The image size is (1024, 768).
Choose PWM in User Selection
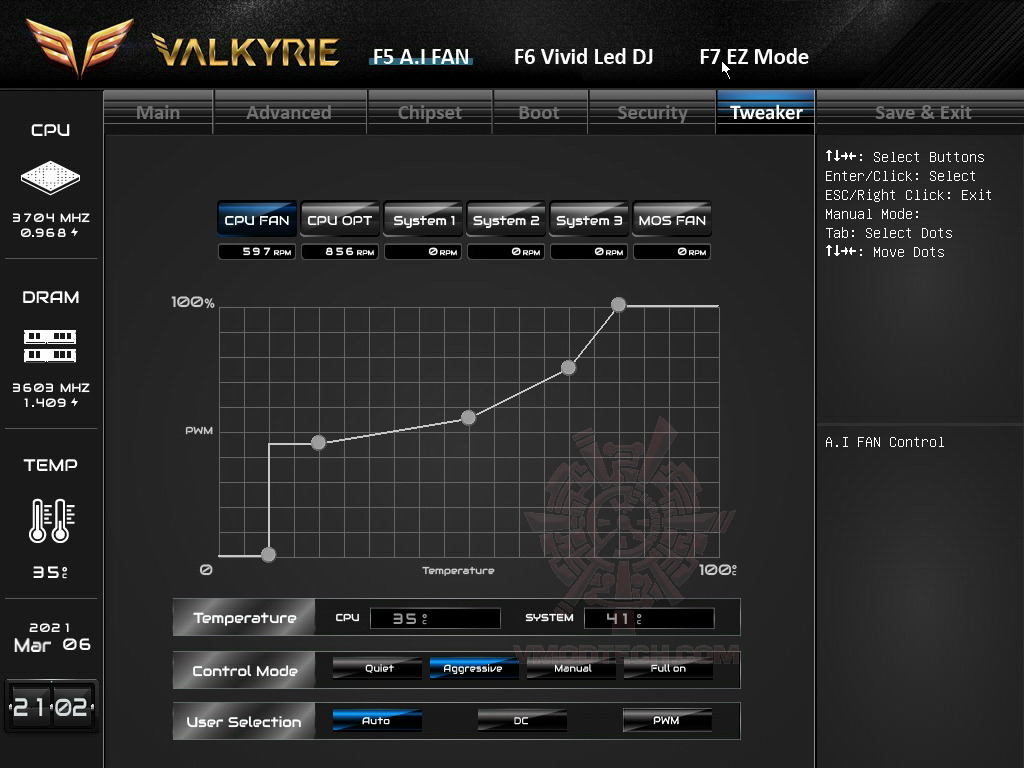tap(667, 720)
